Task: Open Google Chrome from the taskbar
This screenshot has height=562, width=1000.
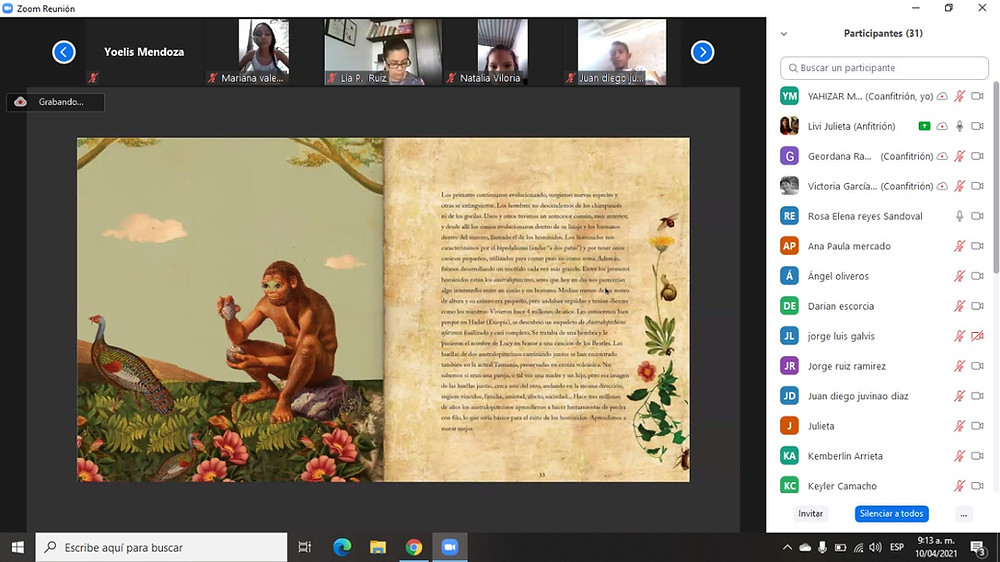Action: (x=414, y=547)
